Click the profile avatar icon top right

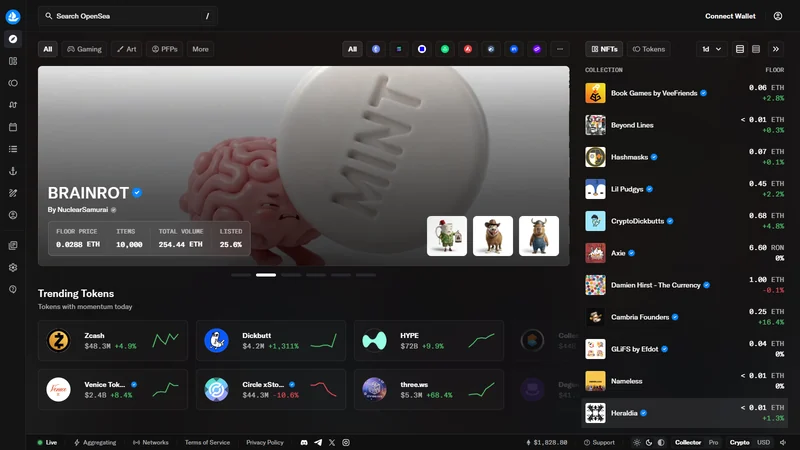click(778, 16)
